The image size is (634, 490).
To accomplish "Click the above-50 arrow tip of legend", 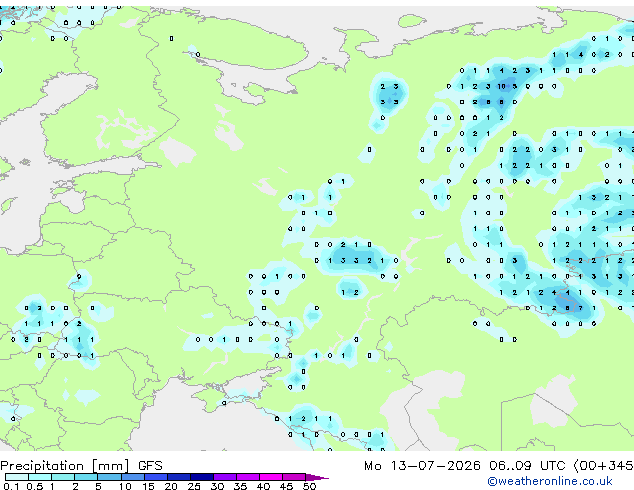I will coord(317,477).
